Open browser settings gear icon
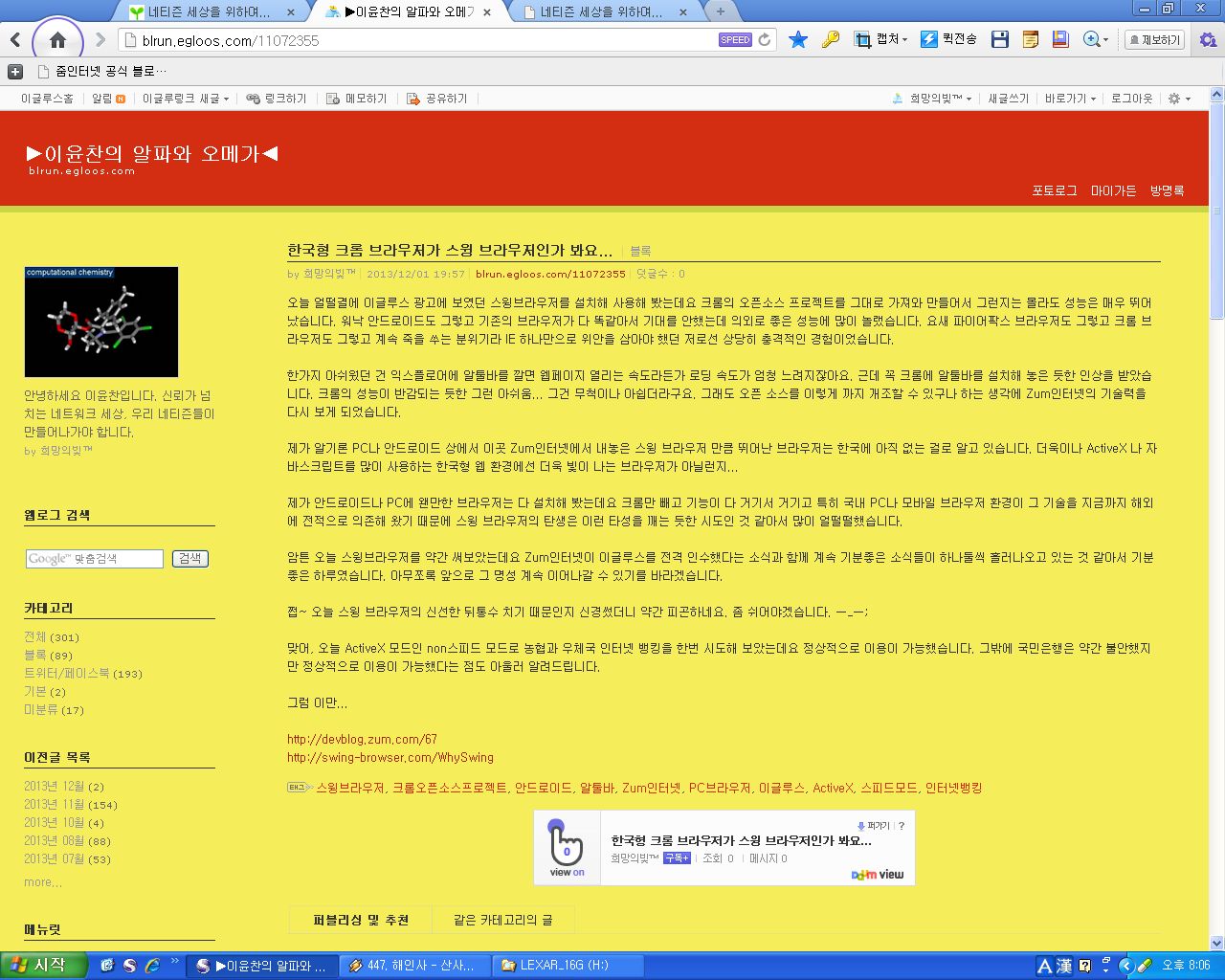Image resolution: width=1225 pixels, height=980 pixels. click(1208, 40)
